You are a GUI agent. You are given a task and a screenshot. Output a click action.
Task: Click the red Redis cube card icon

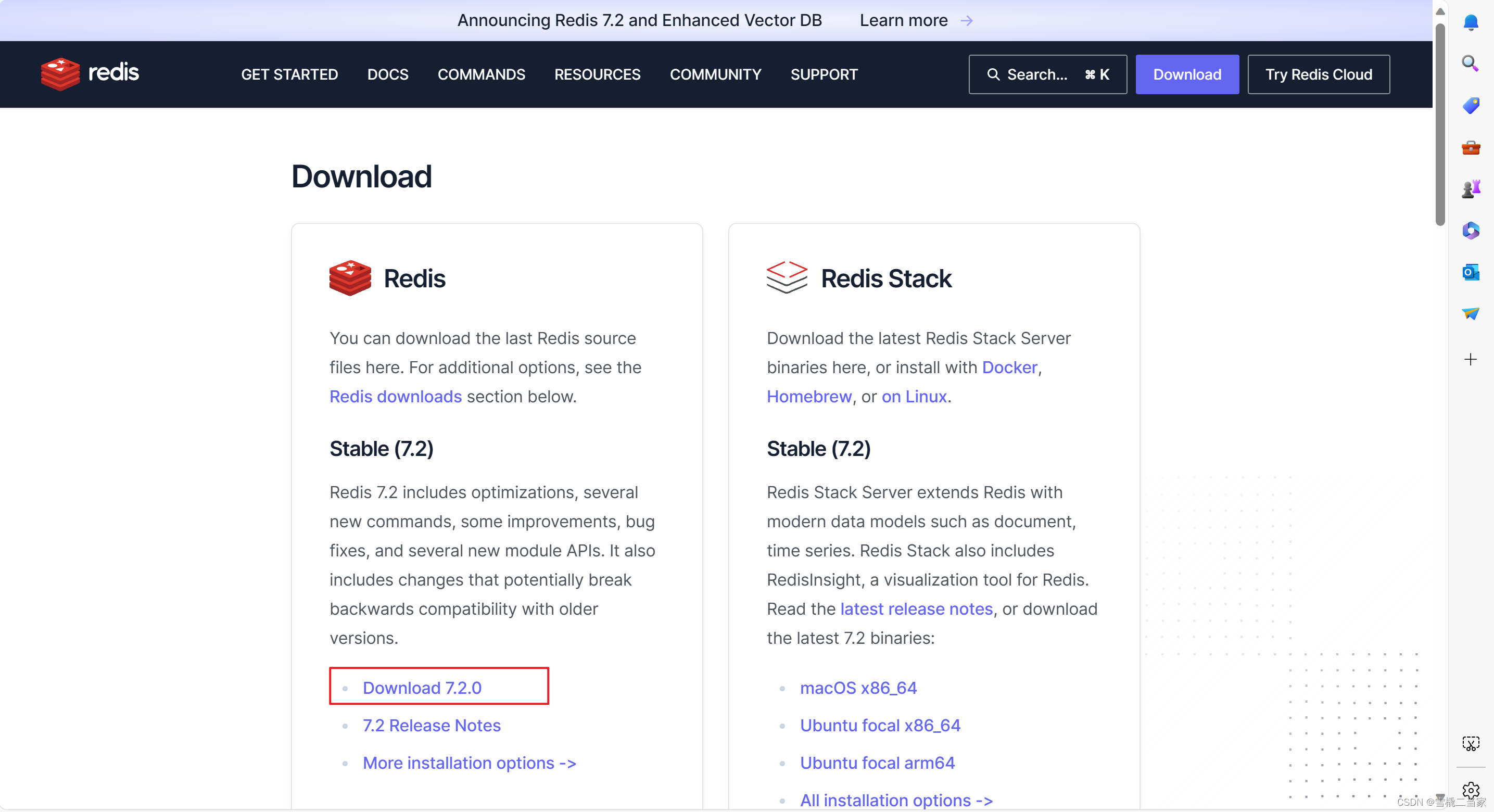coord(350,278)
